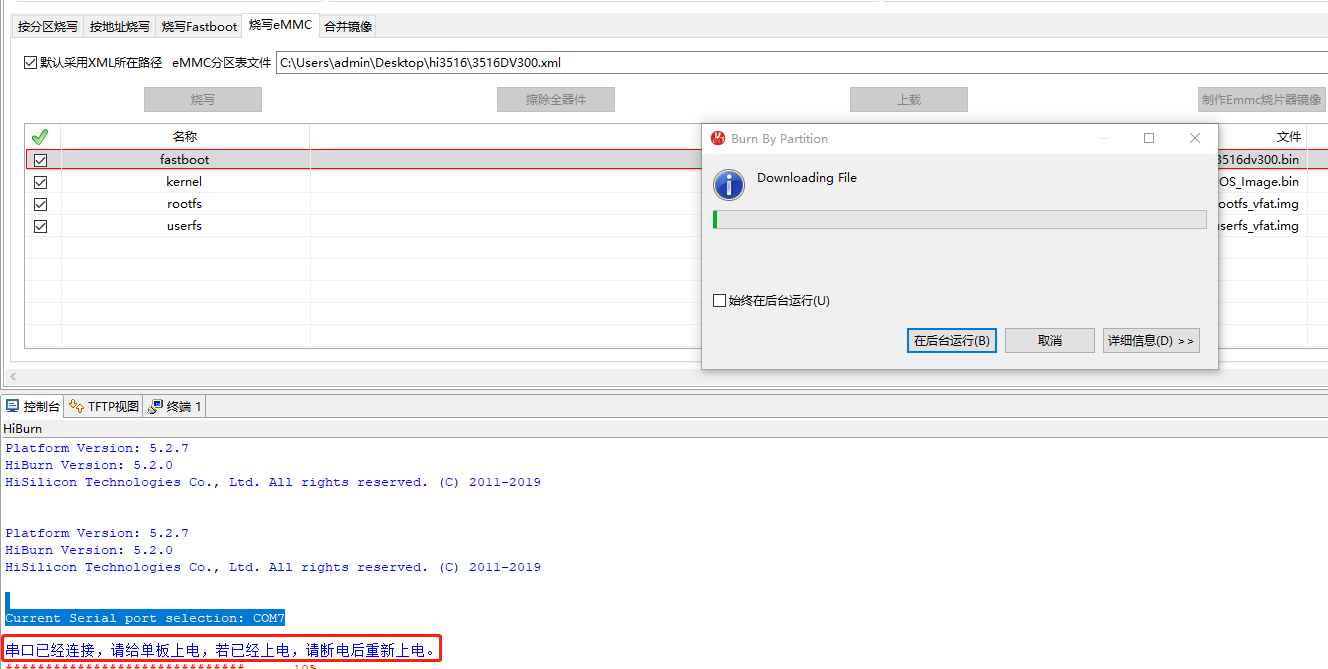Toggle the userfs partition checkbox
This screenshot has width=1328, height=669.
tap(41, 226)
